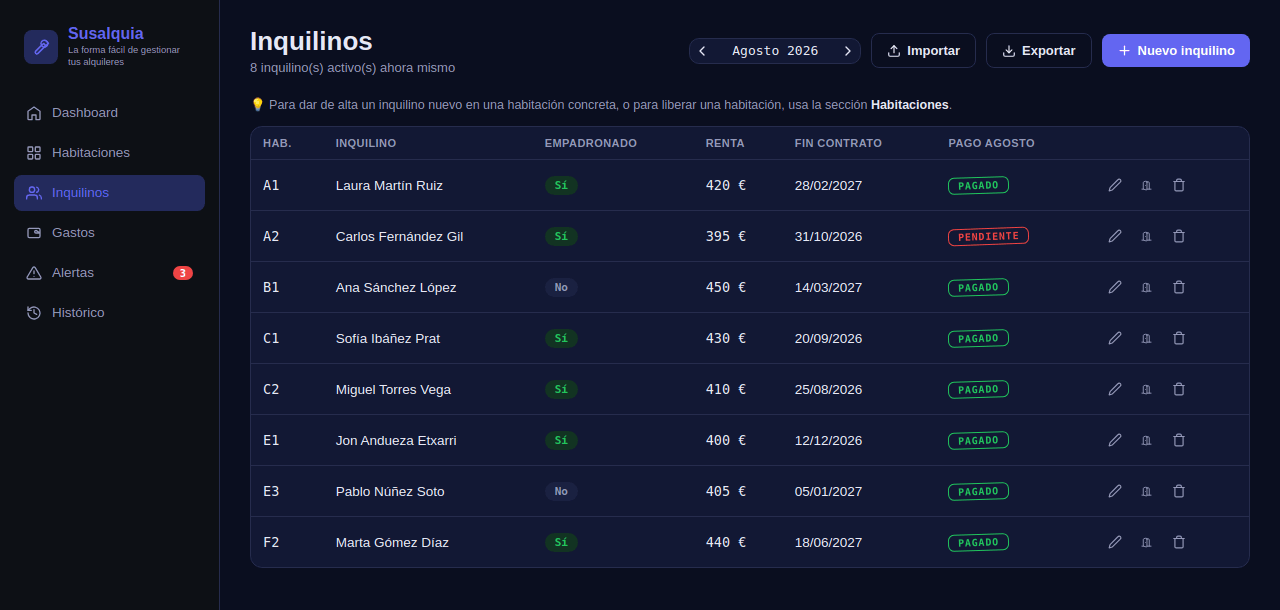Show the Alertas section in the sidebar
The height and width of the screenshot is (610, 1280).
point(109,273)
